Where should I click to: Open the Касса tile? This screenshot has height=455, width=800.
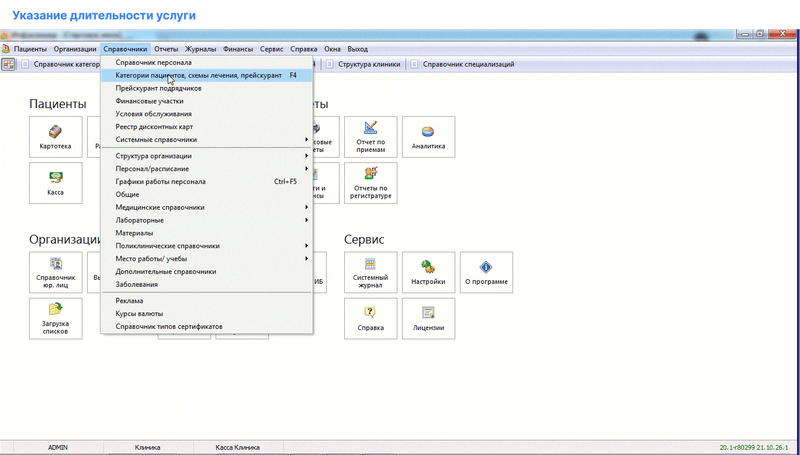[56, 183]
